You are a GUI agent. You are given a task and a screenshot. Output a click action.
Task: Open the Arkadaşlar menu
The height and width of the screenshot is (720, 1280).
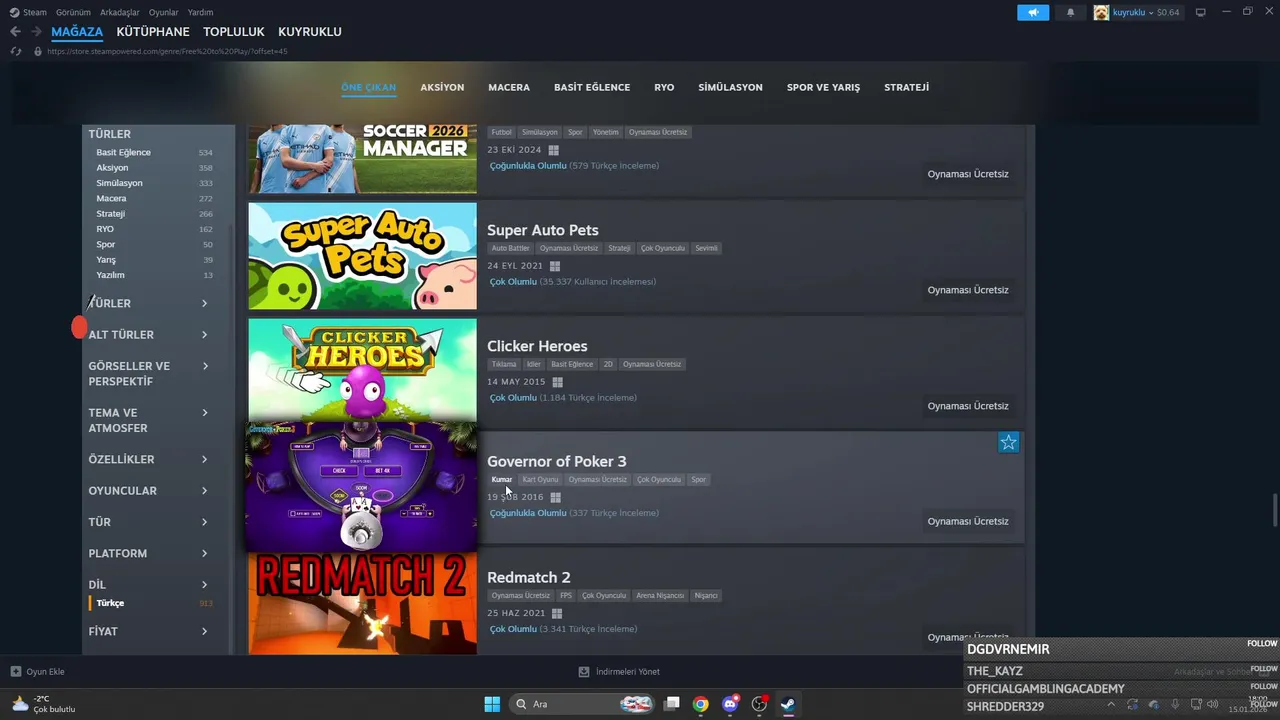pos(120,12)
